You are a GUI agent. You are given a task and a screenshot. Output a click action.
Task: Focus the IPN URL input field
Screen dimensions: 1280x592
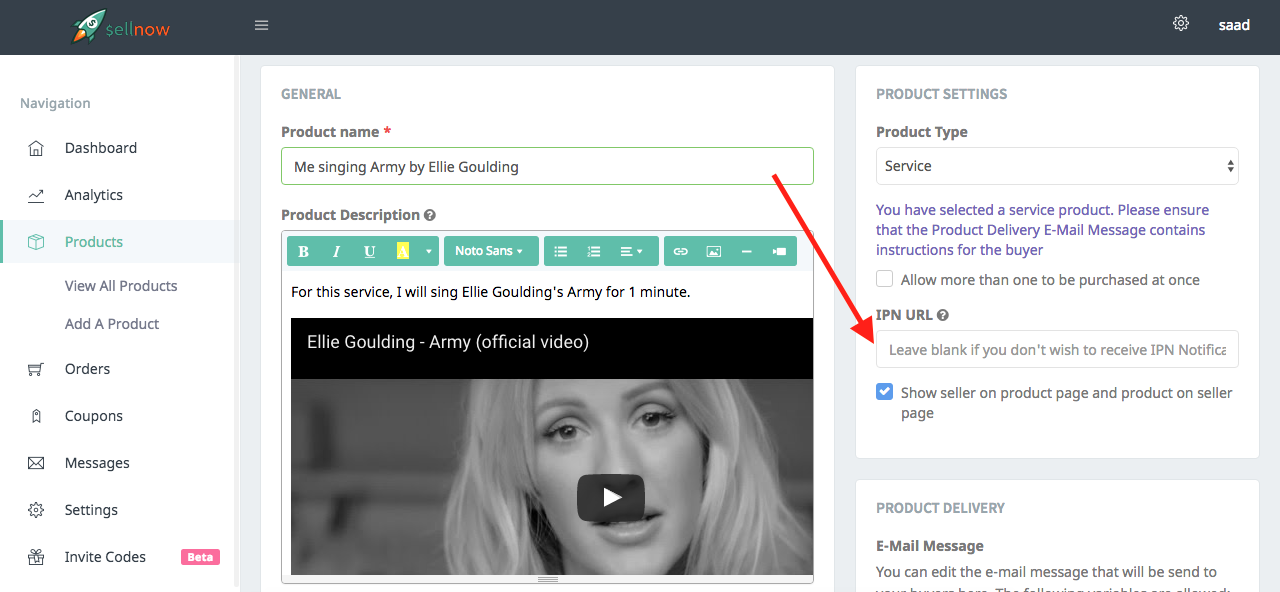point(1057,349)
